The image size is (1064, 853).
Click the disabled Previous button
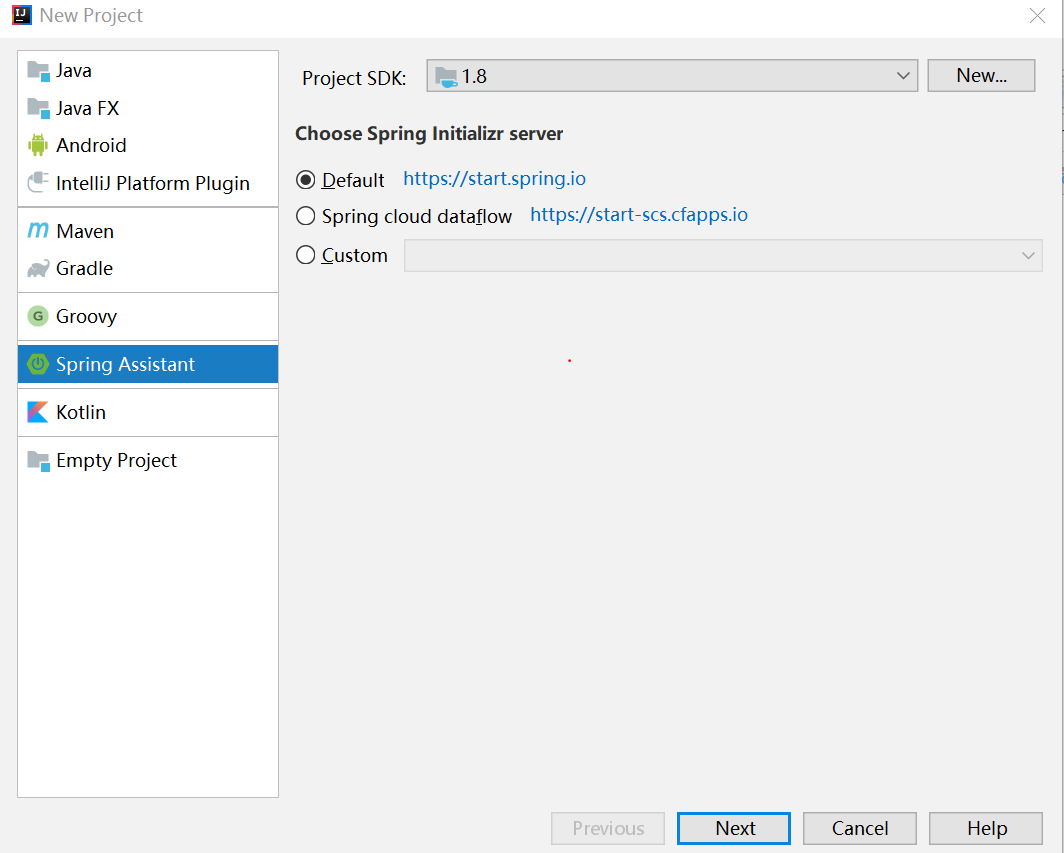tap(608, 828)
